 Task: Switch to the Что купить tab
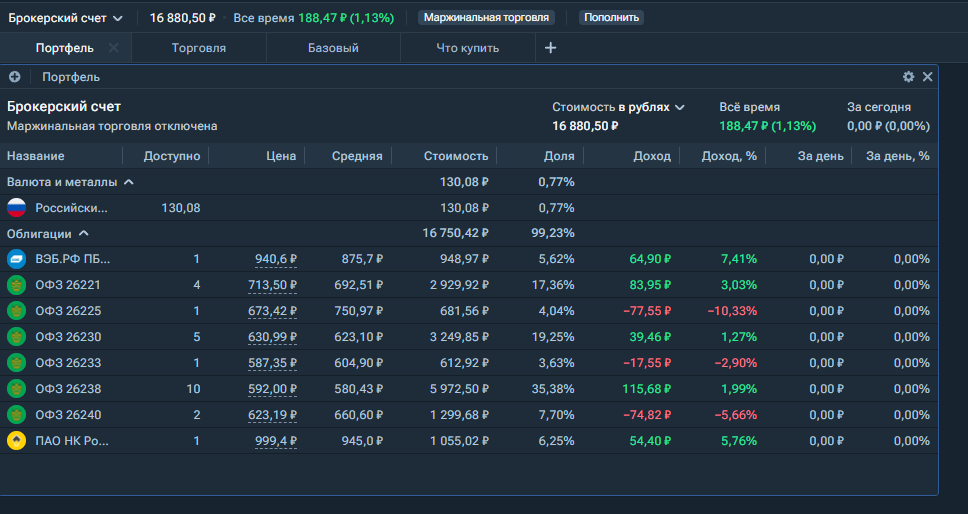click(x=467, y=48)
